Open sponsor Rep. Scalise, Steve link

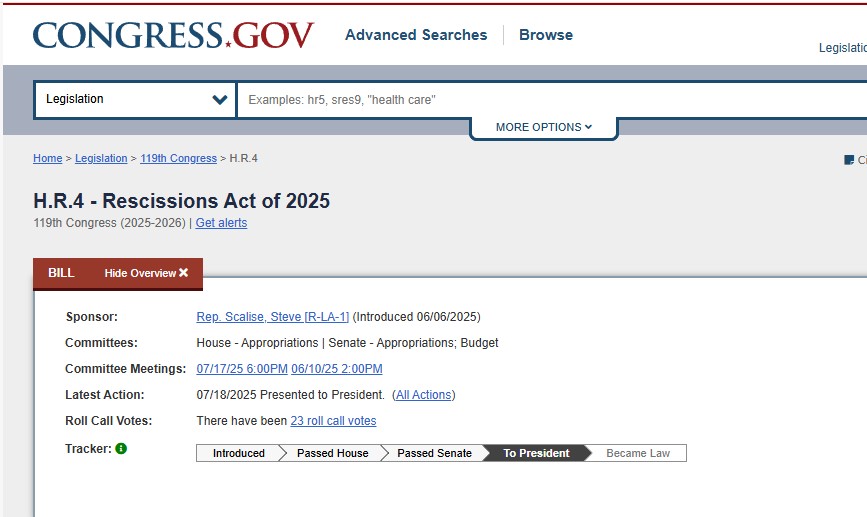point(273,317)
